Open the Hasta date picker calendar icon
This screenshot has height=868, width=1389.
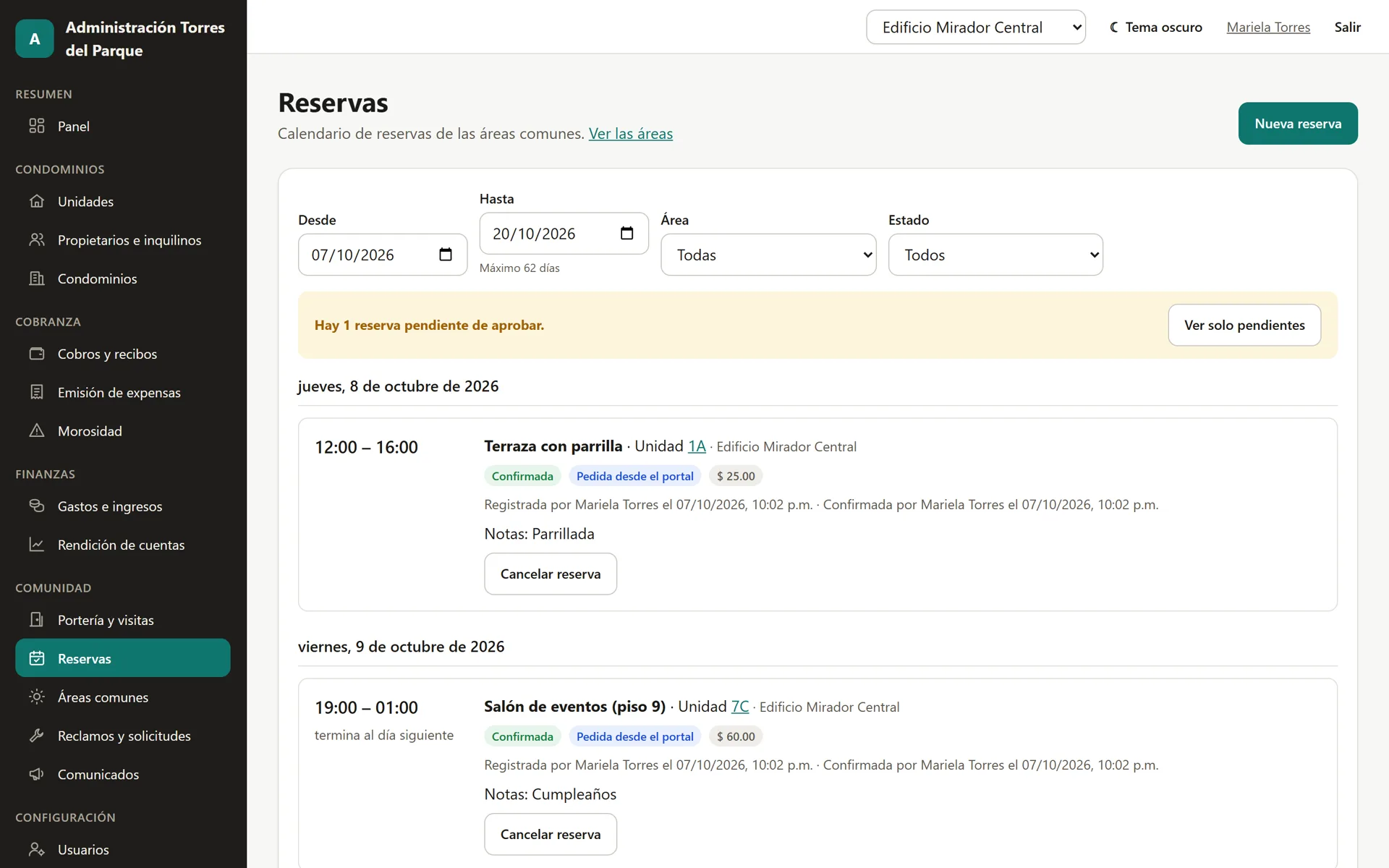pos(627,234)
